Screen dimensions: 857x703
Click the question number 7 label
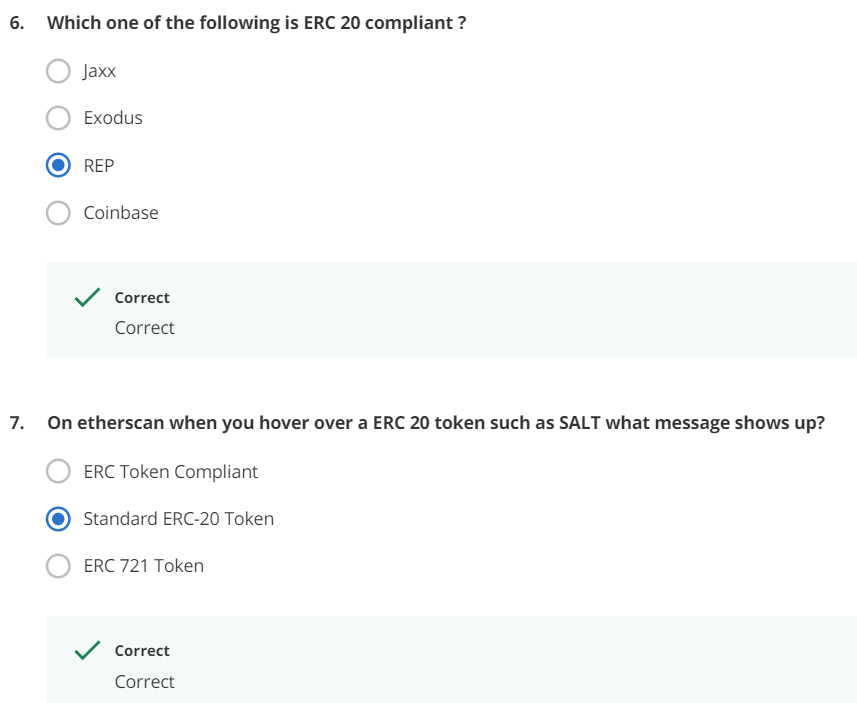pos(16,423)
